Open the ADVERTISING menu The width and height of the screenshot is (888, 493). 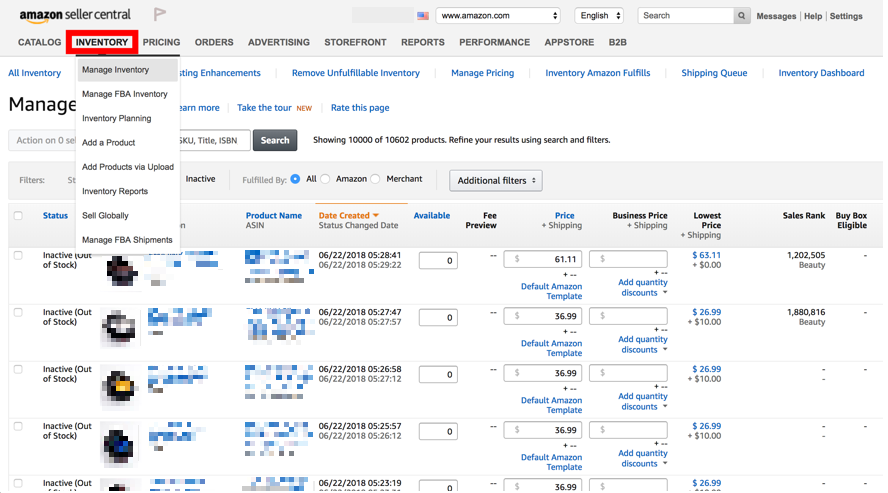[279, 42]
